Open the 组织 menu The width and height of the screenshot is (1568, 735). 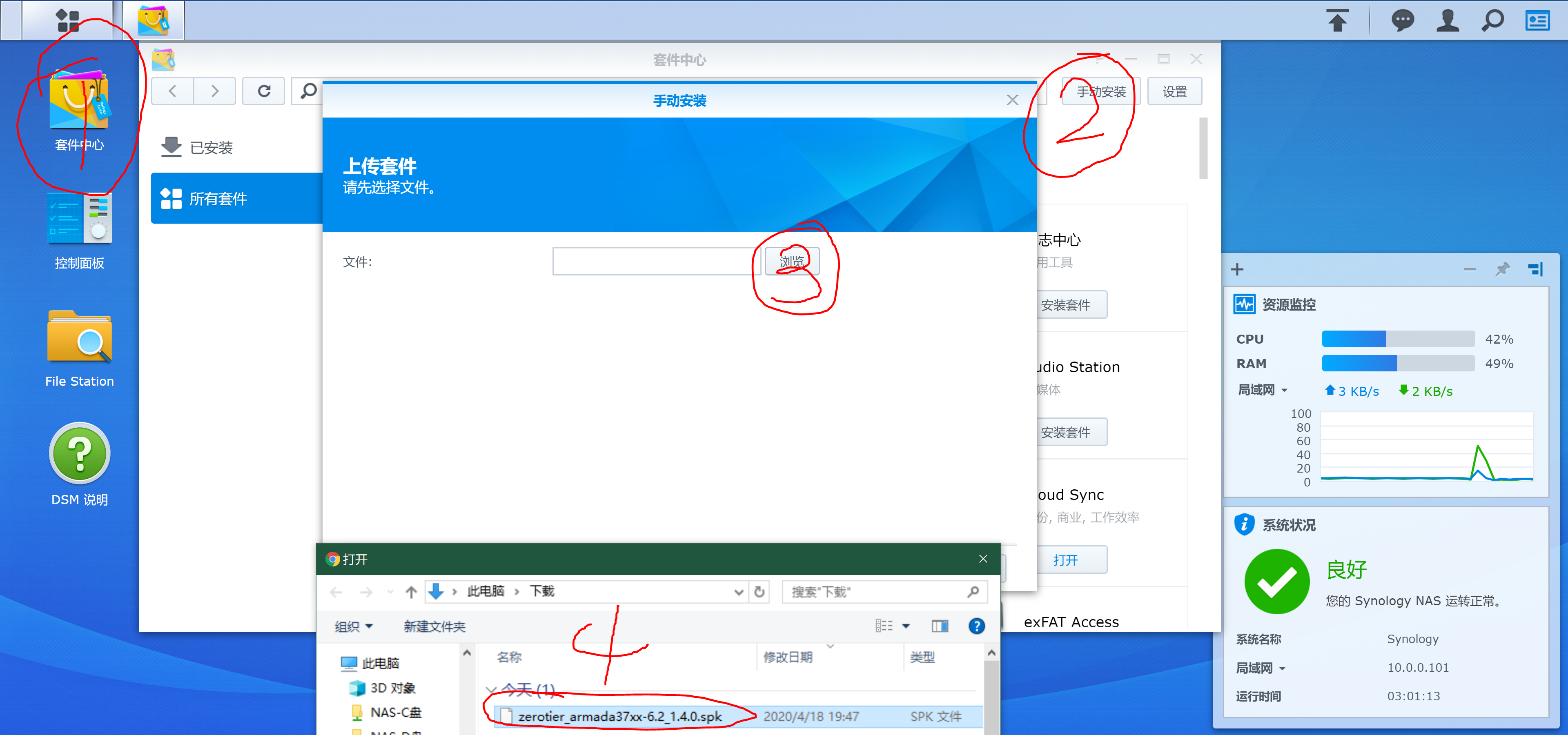(x=353, y=626)
